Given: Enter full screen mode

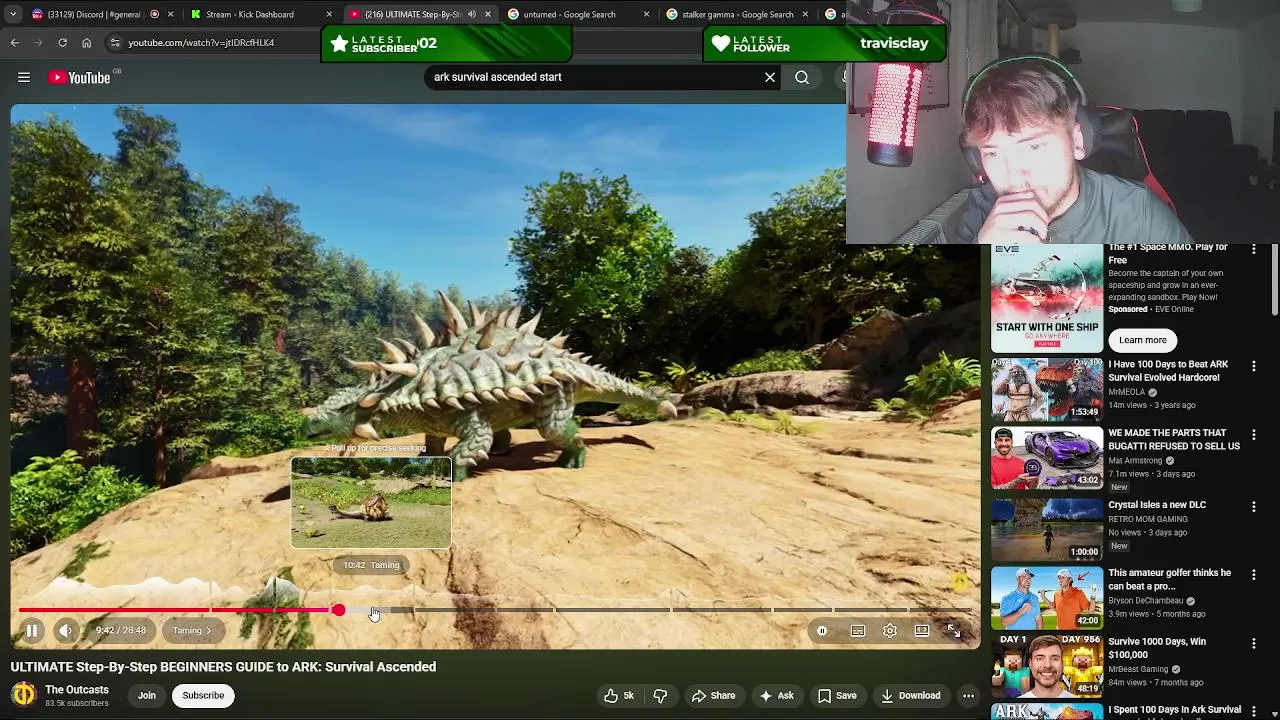Looking at the screenshot, I should tap(954, 631).
